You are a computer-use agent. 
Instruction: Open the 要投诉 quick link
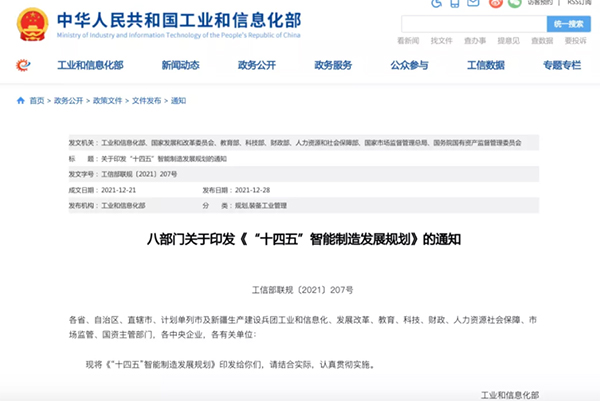576,41
